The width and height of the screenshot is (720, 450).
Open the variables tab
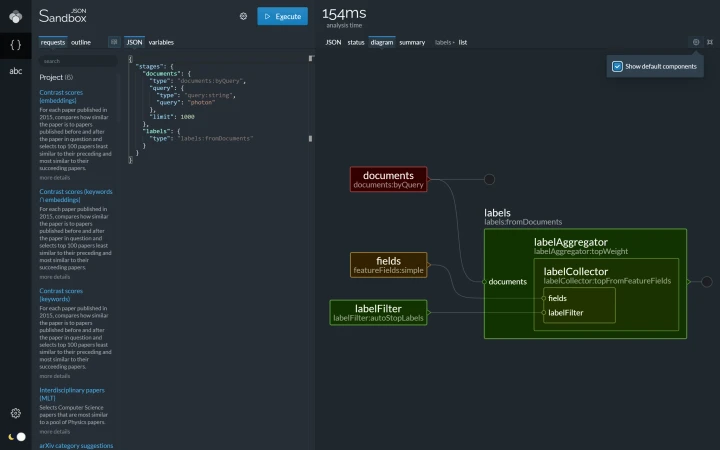click(x=161, y=42)
